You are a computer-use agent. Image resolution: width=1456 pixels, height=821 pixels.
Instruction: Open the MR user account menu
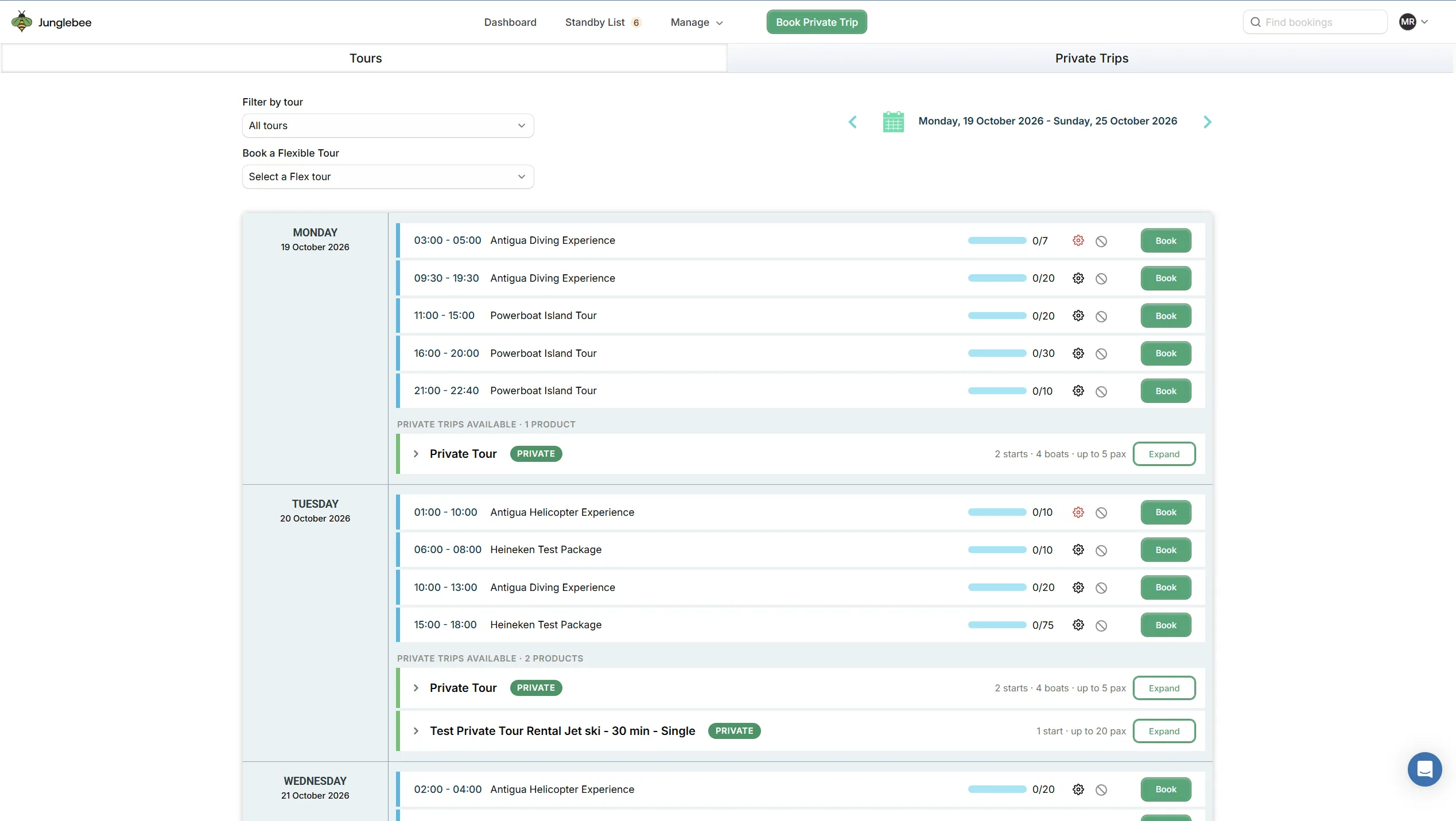tap(1414, 22)
